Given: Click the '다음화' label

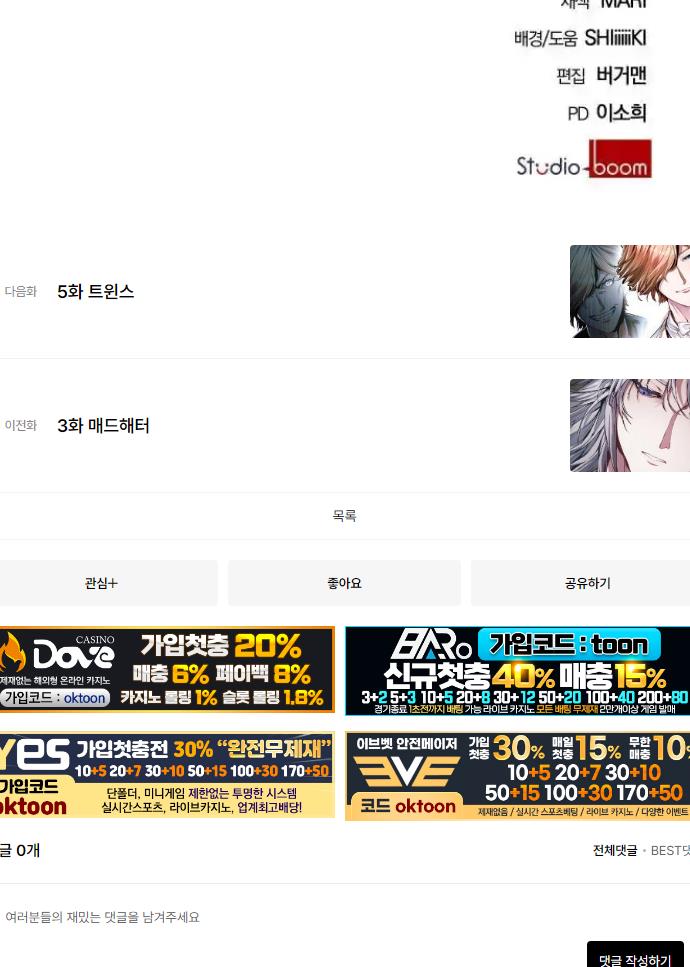Looking at the screenshot, I should click(21, 292).
